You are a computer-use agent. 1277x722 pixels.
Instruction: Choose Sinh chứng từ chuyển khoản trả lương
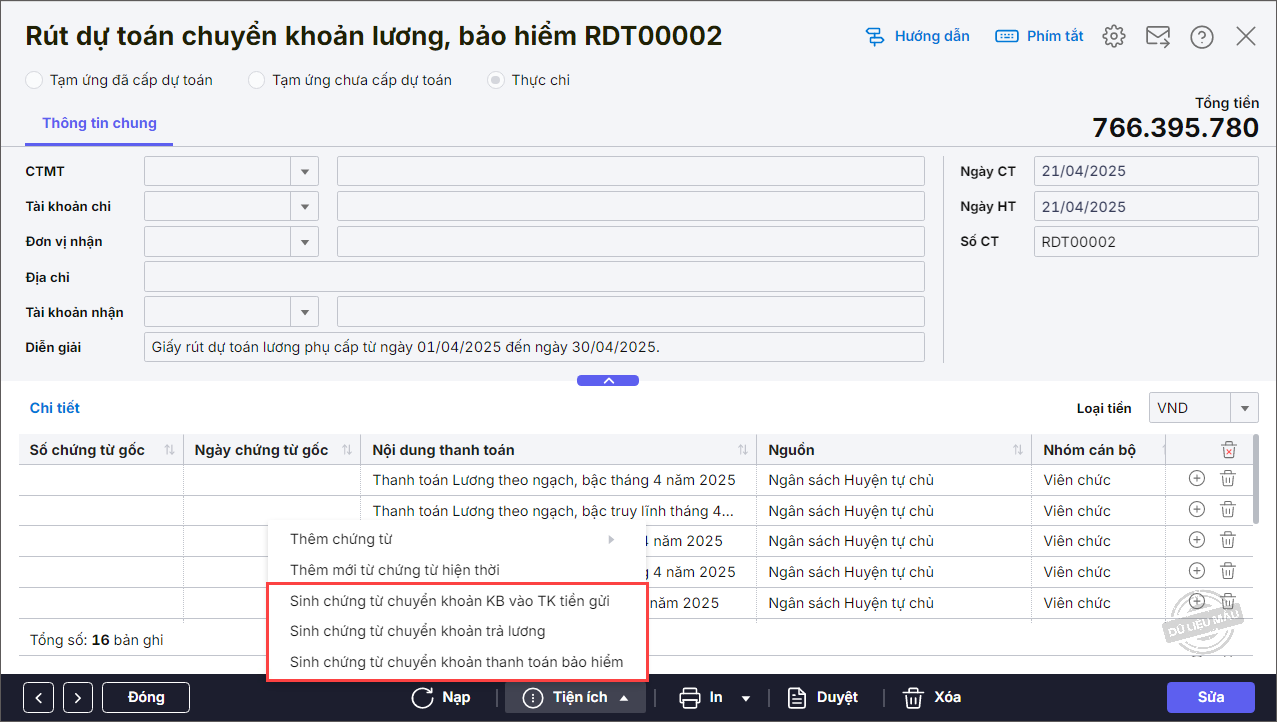click(457, 632)
